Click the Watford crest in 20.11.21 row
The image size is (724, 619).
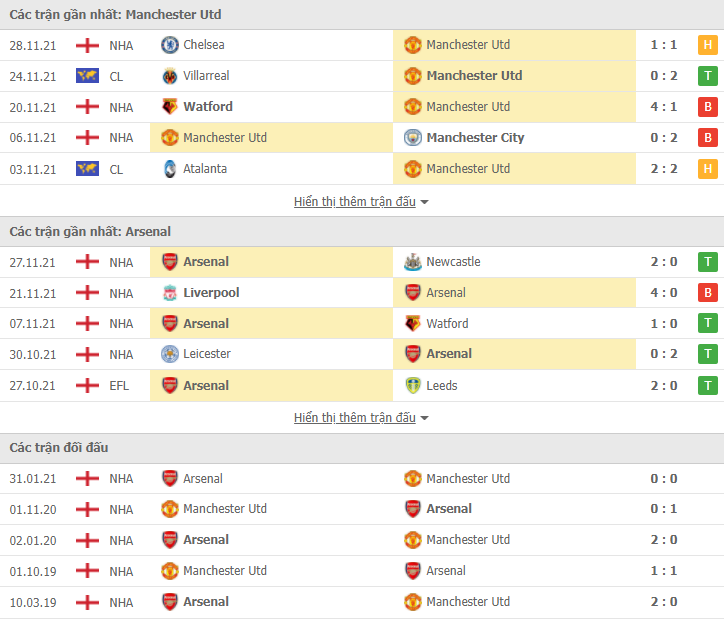(x=169, y=107)
